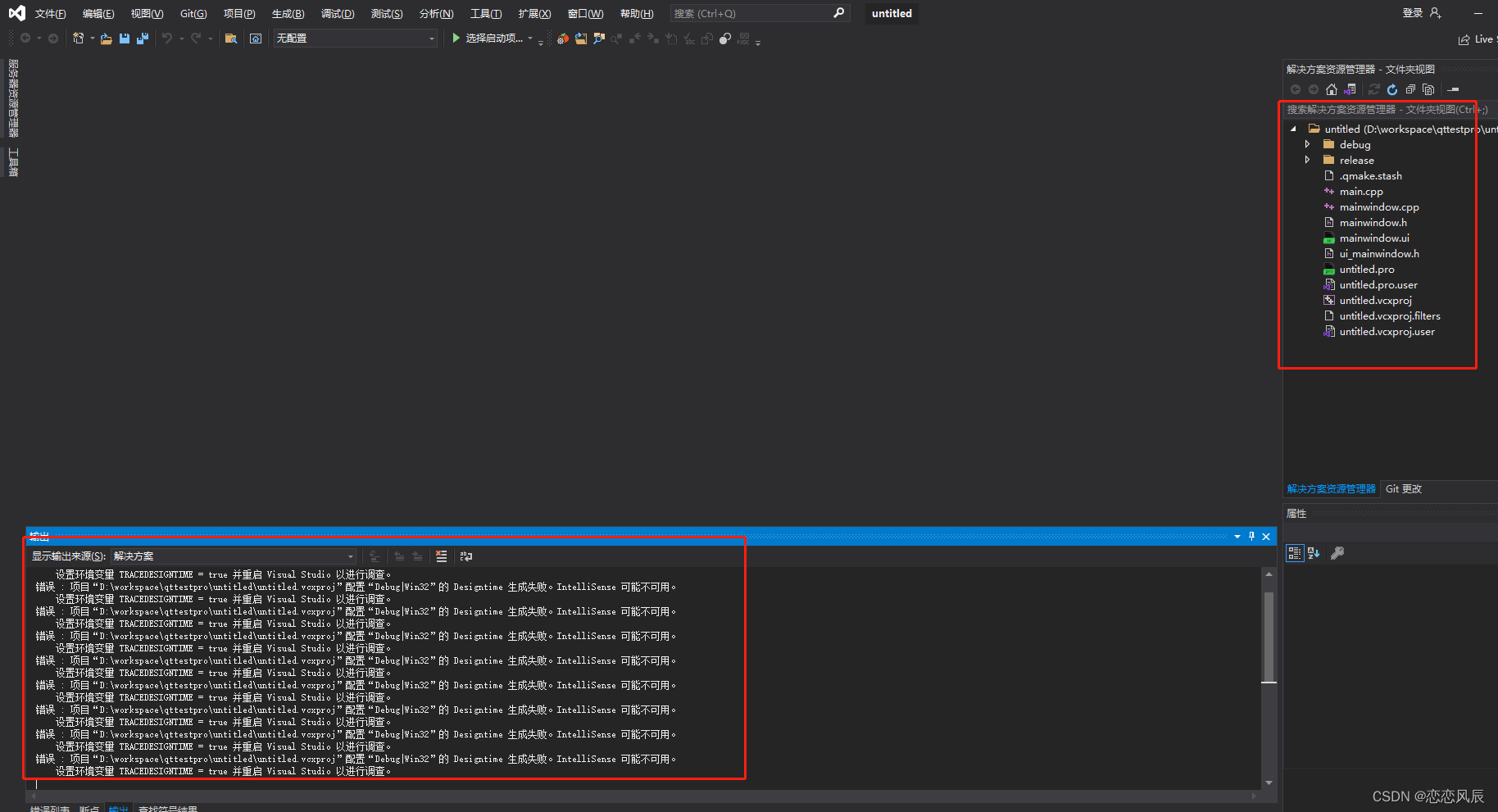Open the 分析(N) menu
Screen dimensions: 1498x812
click(x=436, y=14)
